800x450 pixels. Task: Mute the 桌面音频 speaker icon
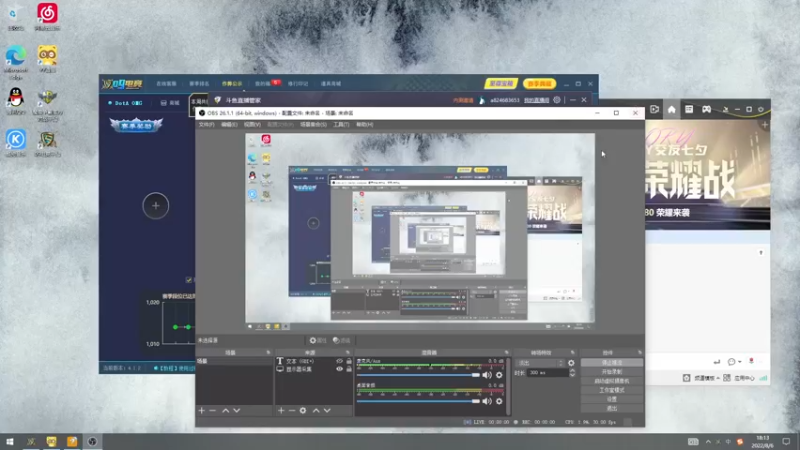click(x=487, y=401)
